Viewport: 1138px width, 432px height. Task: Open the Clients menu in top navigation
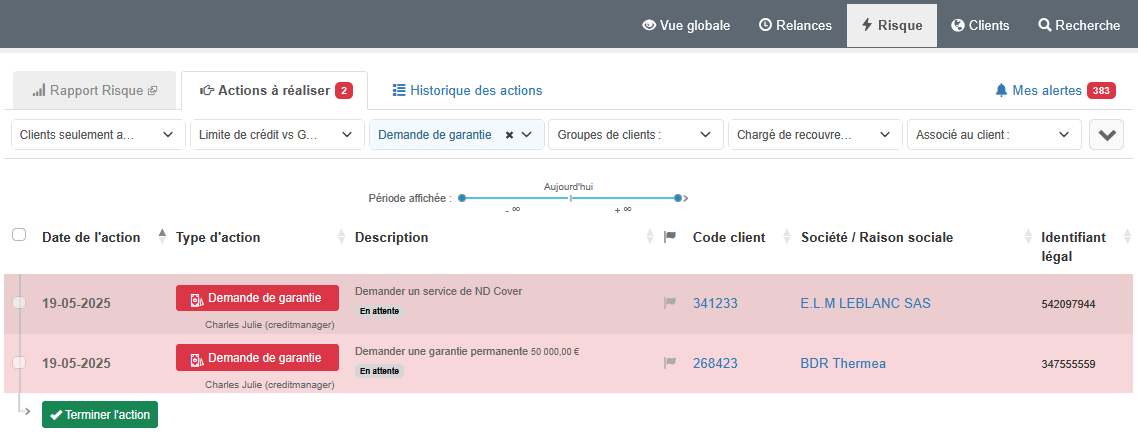tap(979, 25)
